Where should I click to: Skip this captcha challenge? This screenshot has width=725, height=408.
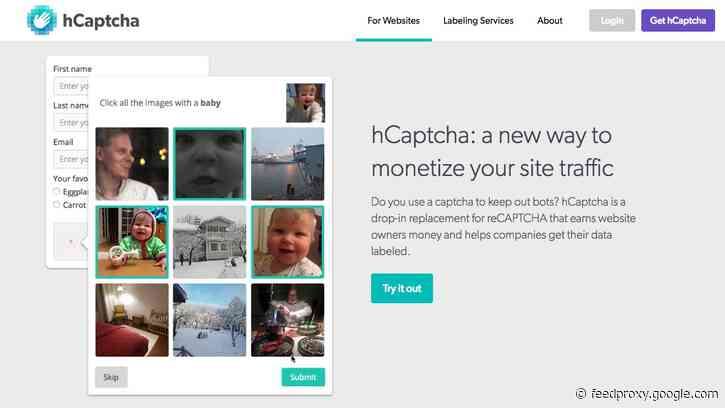(x=111, y=377)
